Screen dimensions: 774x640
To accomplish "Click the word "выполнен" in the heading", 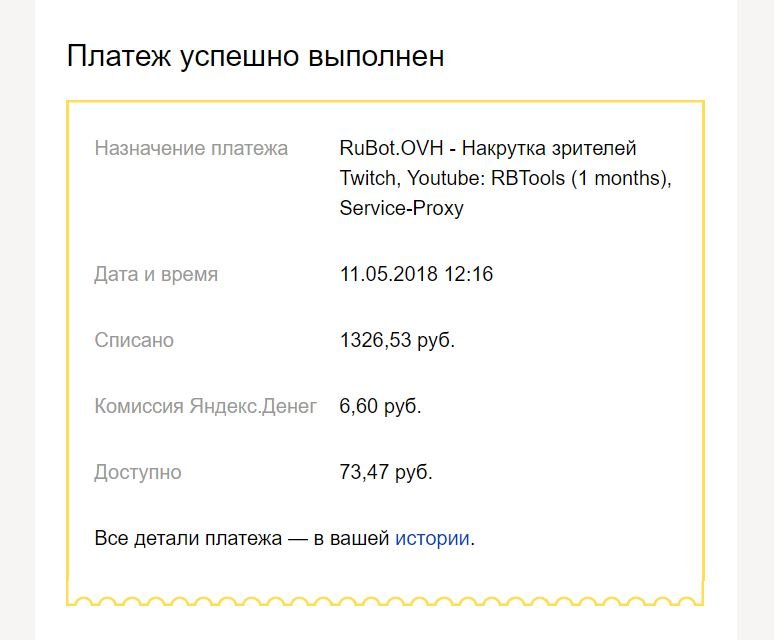I will [x=381, y=56].
